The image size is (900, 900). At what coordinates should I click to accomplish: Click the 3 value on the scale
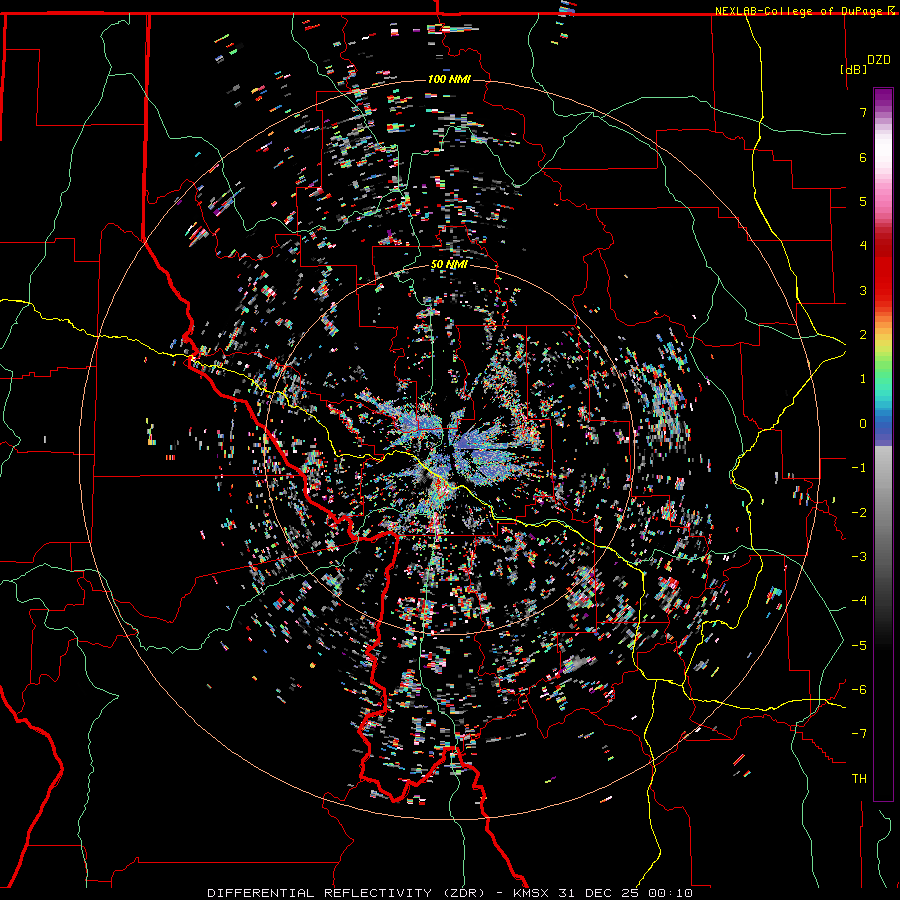863,290
